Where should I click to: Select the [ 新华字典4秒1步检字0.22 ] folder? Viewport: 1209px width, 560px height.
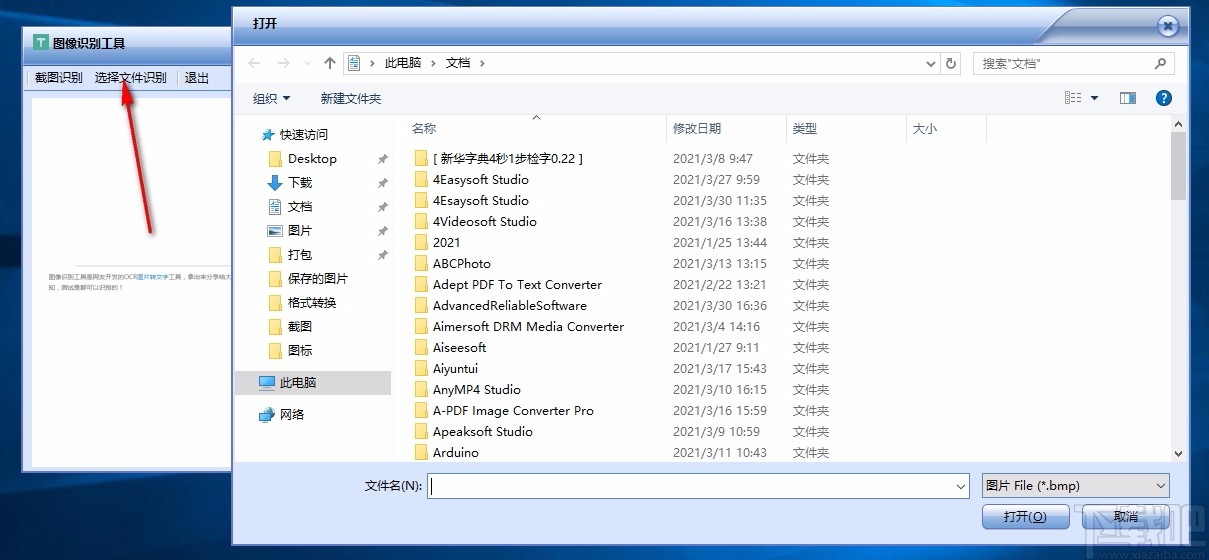pyautogui.click(x=508, y=159)
